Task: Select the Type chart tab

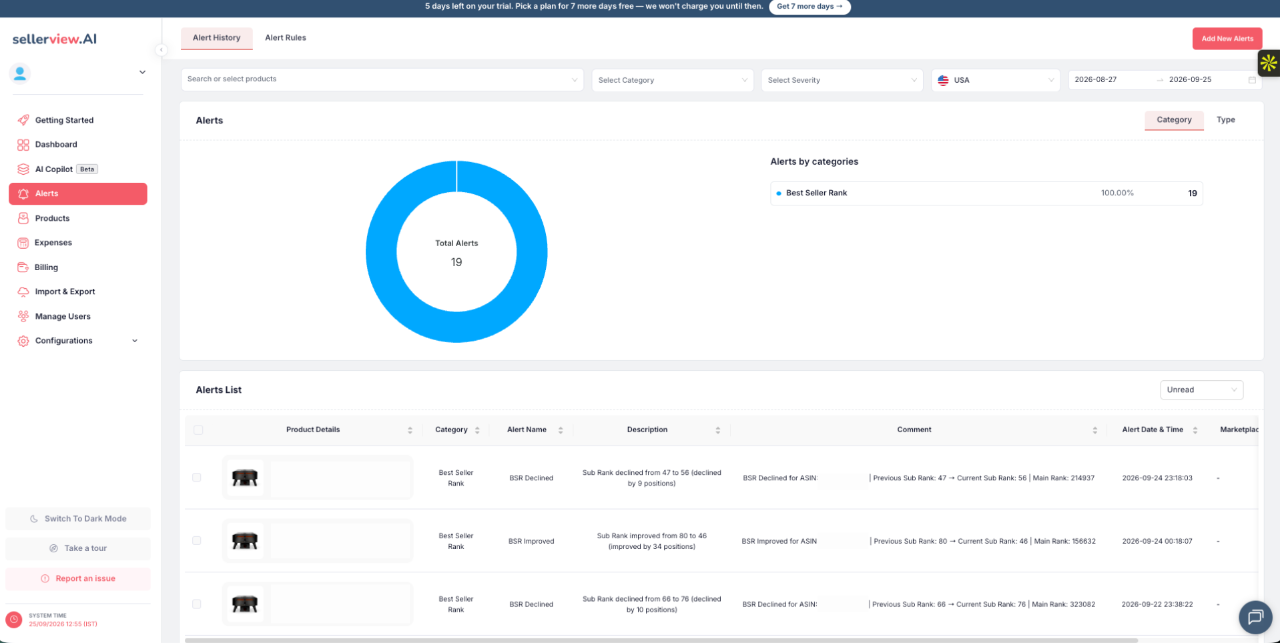Action: [x=1226, y=120]
